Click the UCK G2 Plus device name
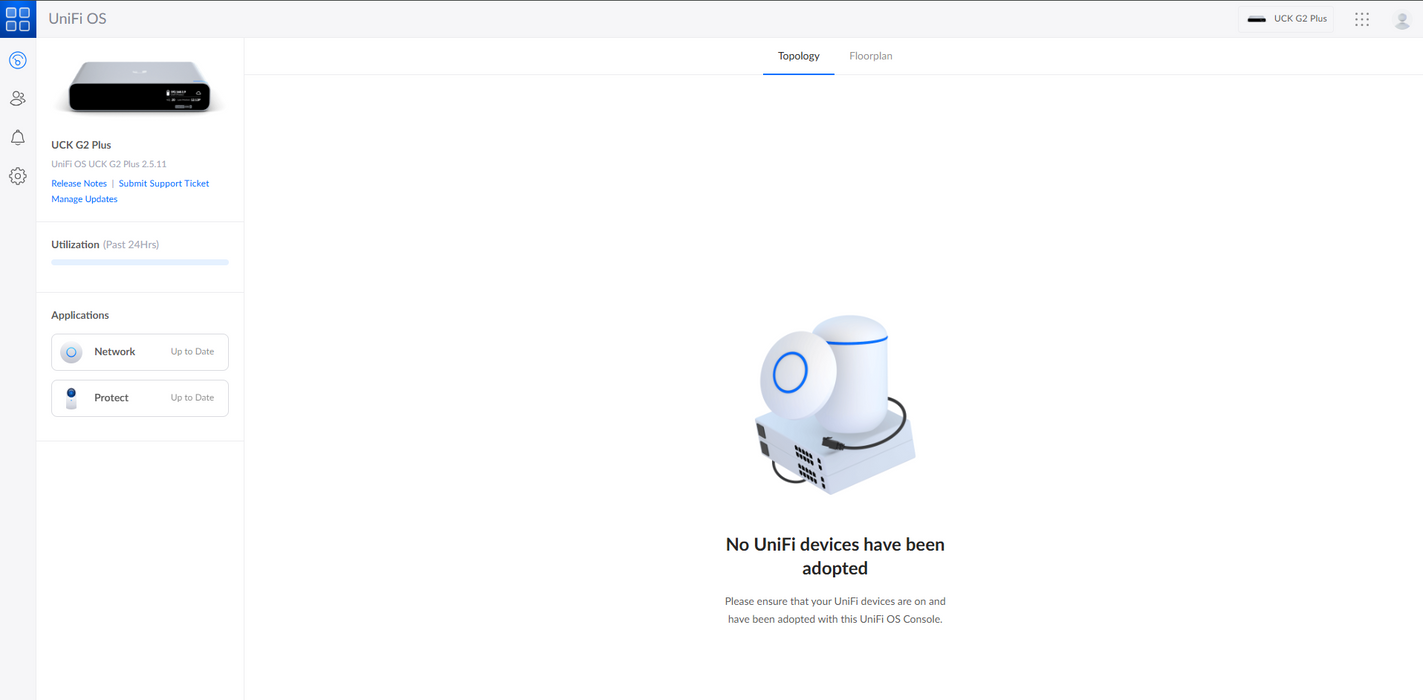 81,145
